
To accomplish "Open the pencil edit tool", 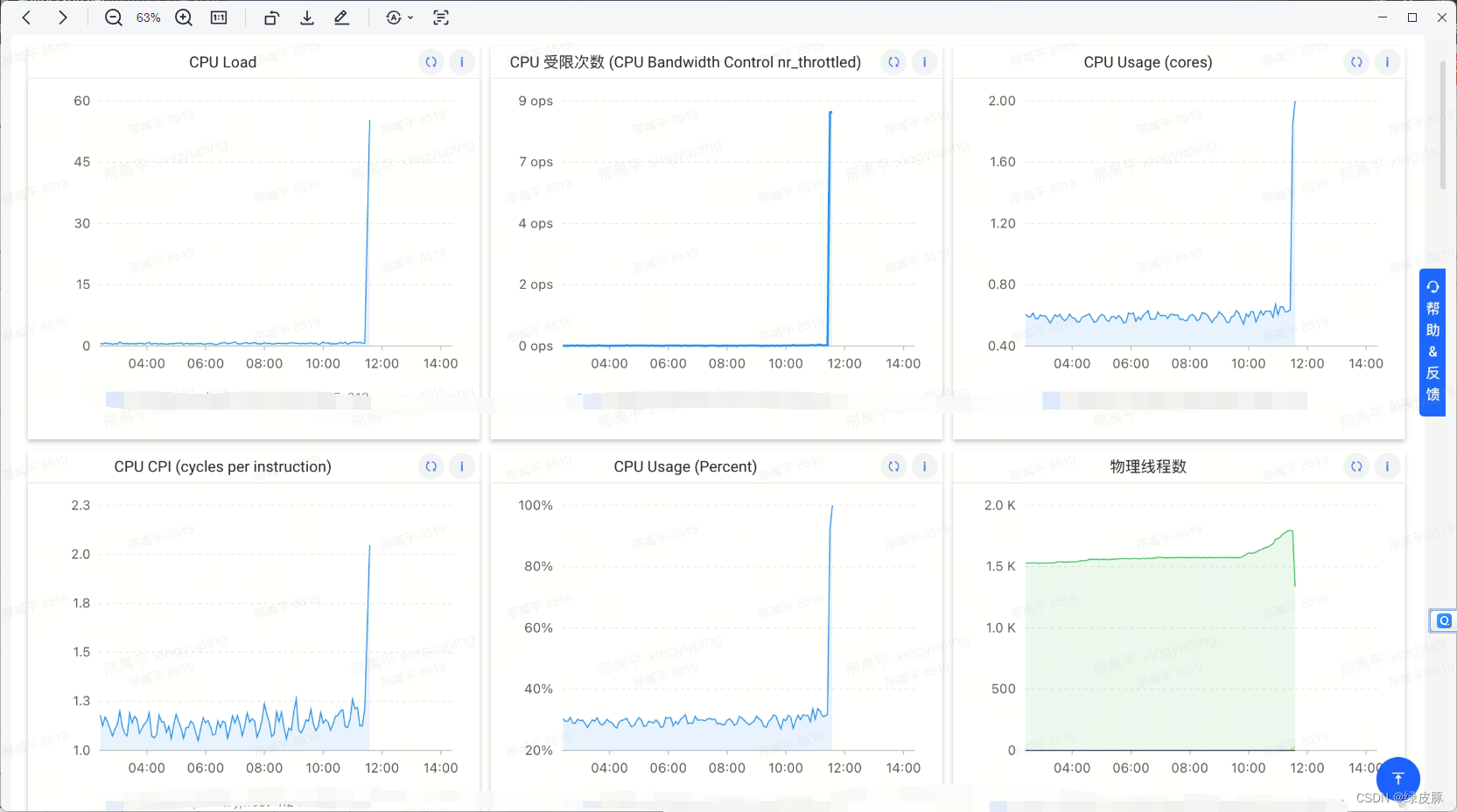I will (342, 17).
